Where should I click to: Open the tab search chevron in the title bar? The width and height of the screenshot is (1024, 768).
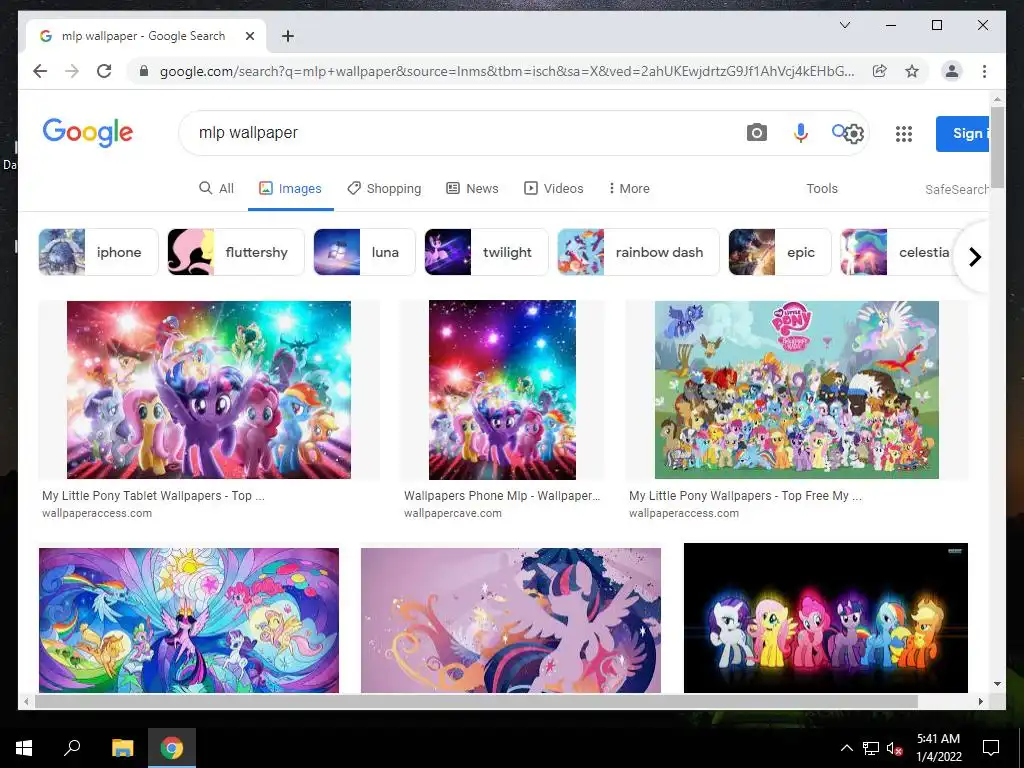(x=845, y=25)
